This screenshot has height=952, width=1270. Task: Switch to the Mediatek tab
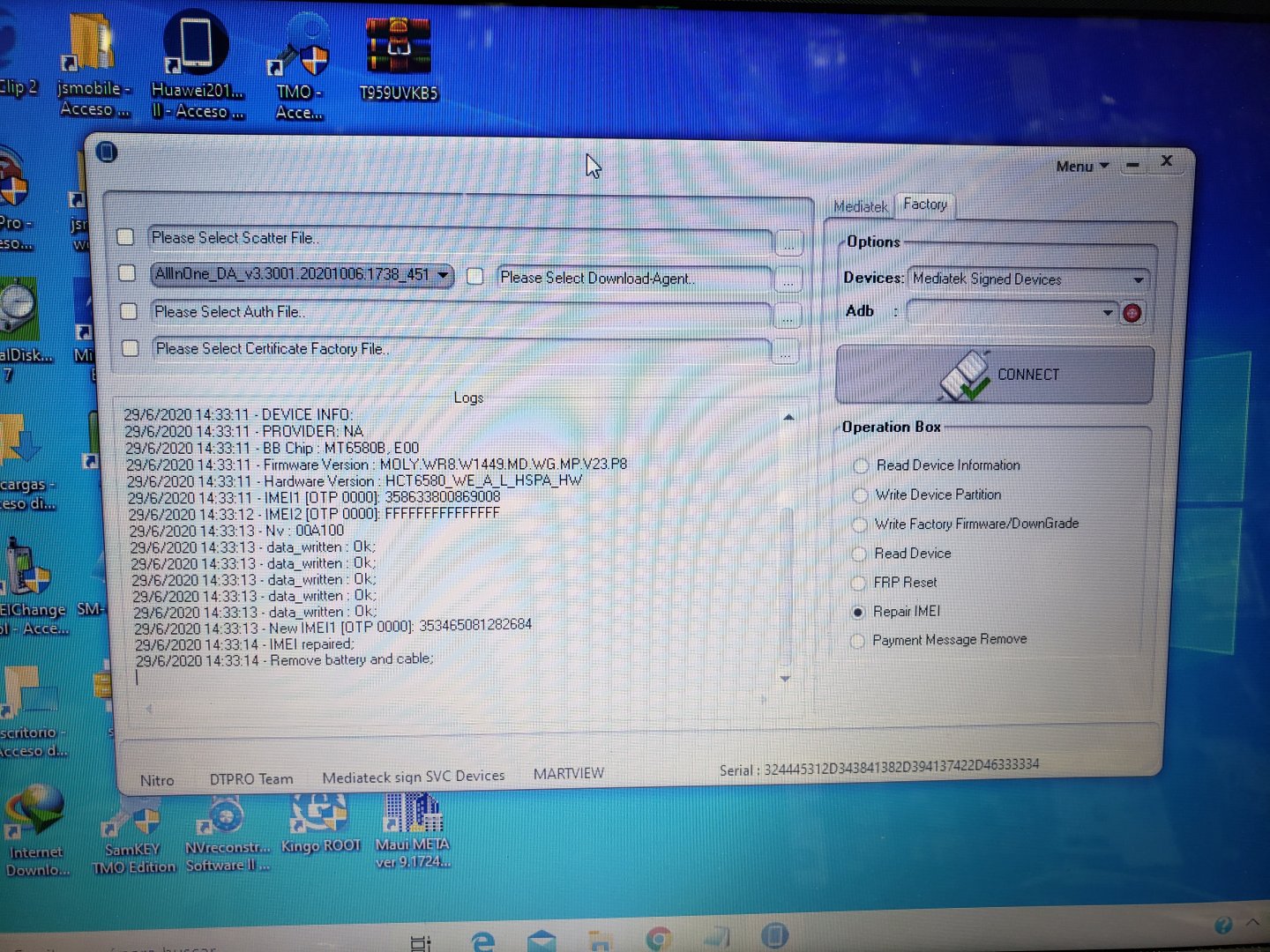(x=860, y=206)
